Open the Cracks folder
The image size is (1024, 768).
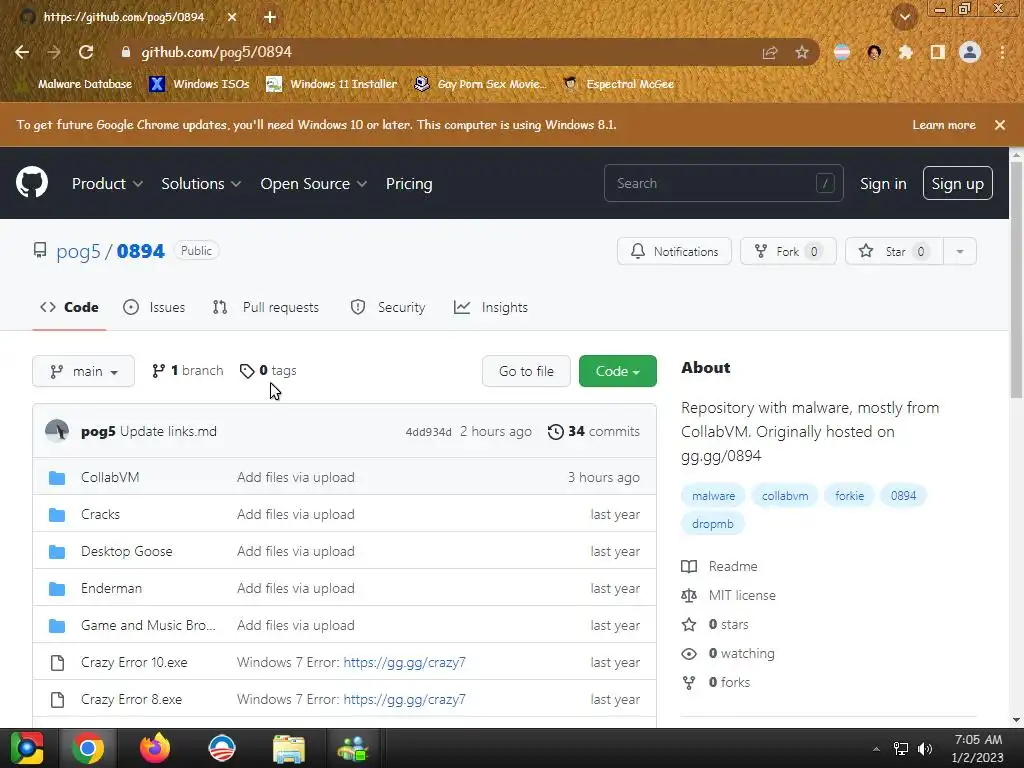pos(101,514)
